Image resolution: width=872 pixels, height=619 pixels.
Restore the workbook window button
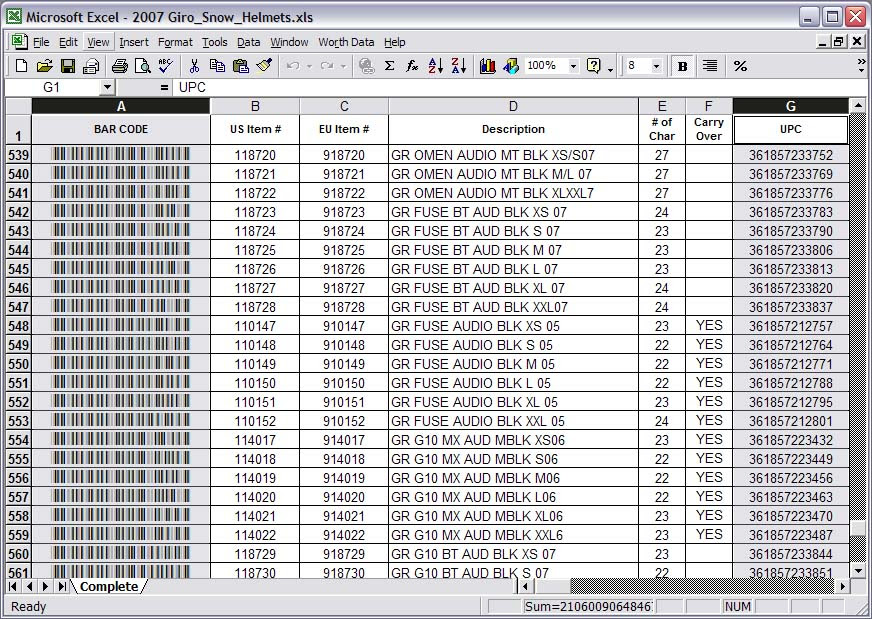[x=839, y=42]
